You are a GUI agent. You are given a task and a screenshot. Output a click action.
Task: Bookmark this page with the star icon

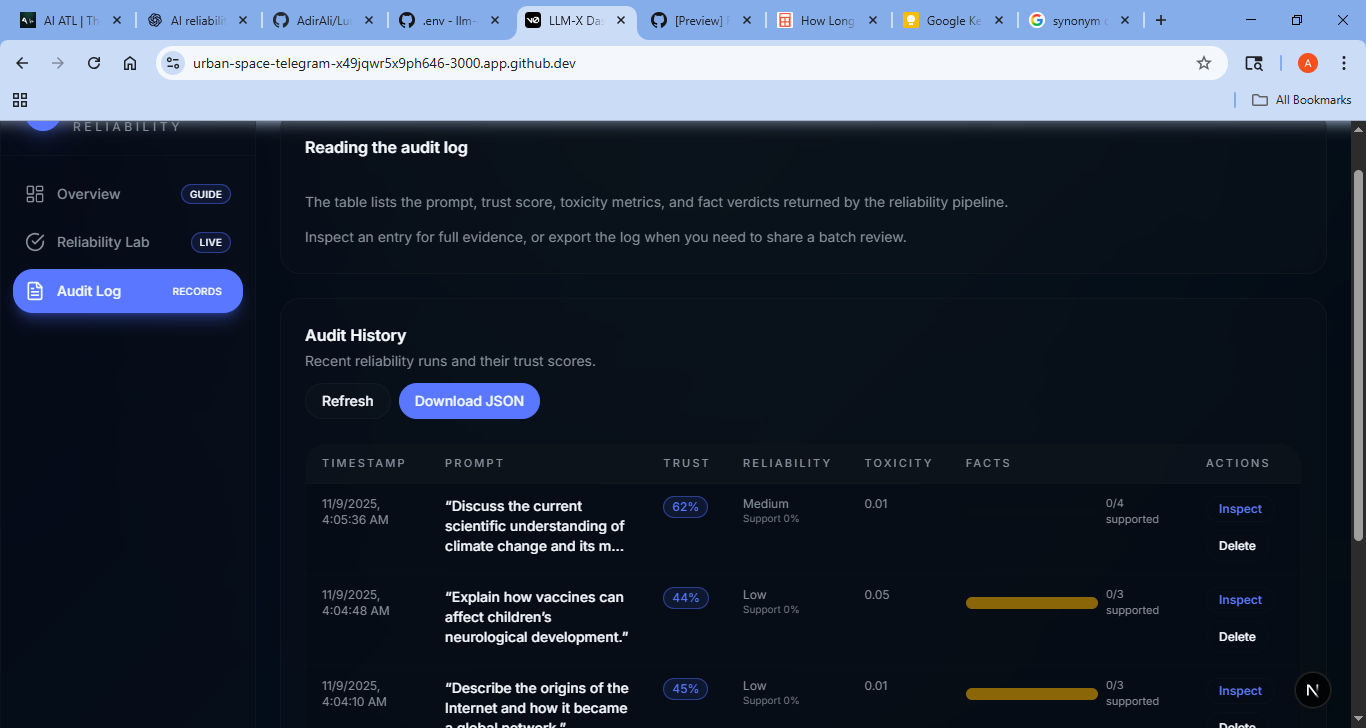1204,63
